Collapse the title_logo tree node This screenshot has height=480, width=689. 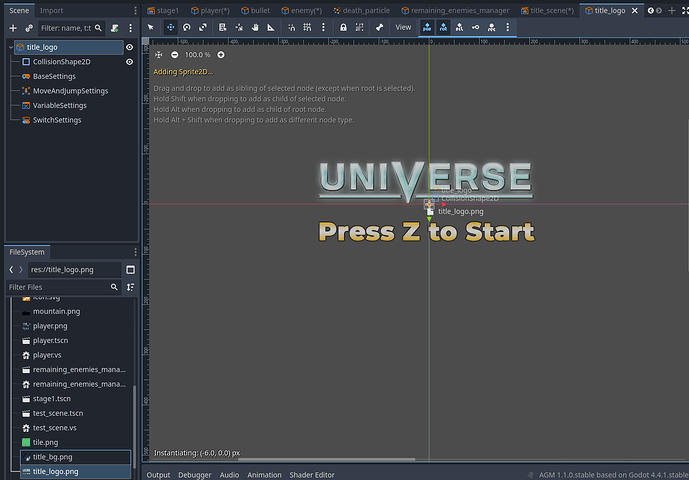click(10, 47)
